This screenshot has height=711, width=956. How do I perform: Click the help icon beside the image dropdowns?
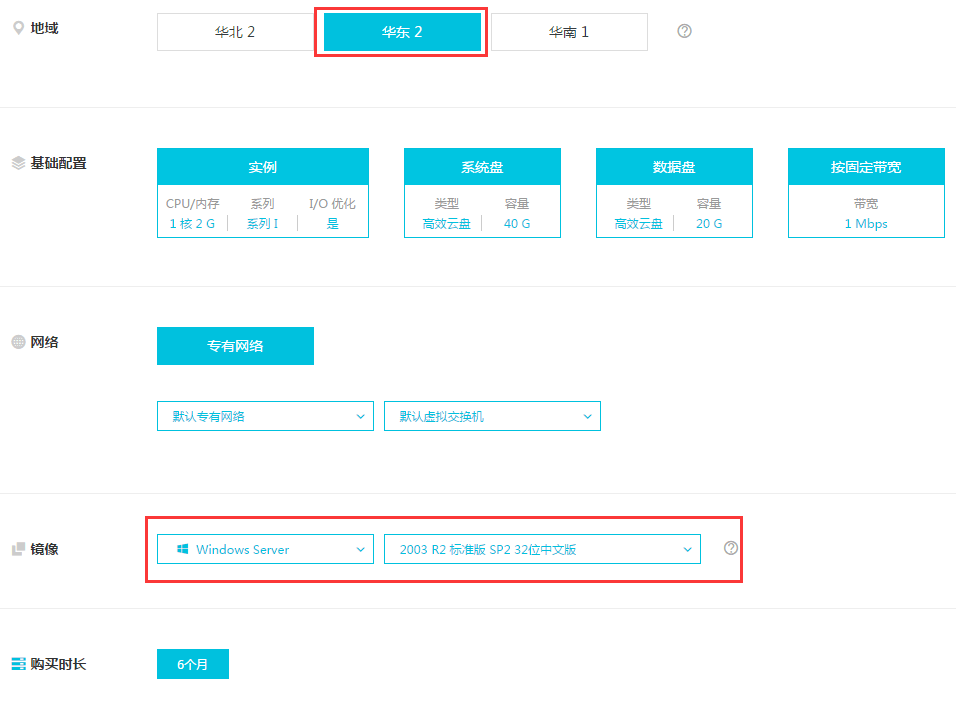pos(731,549)
